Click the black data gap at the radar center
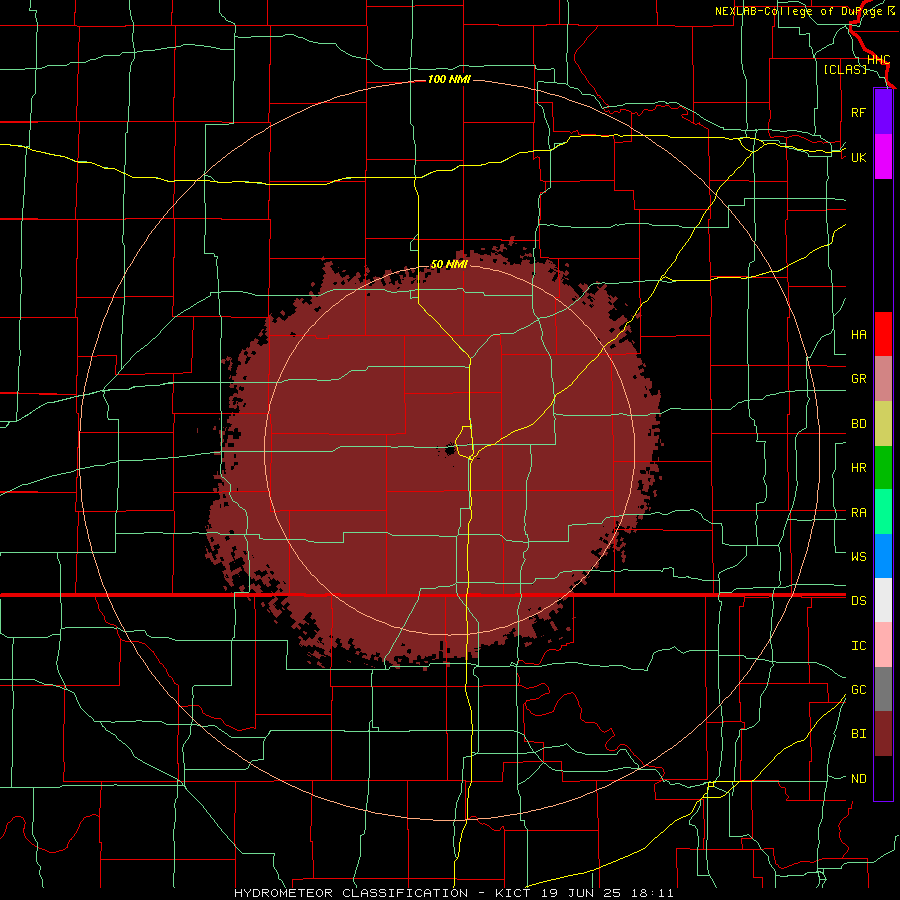The height and width of the screenshot is (900, 900). pos(449,450)
